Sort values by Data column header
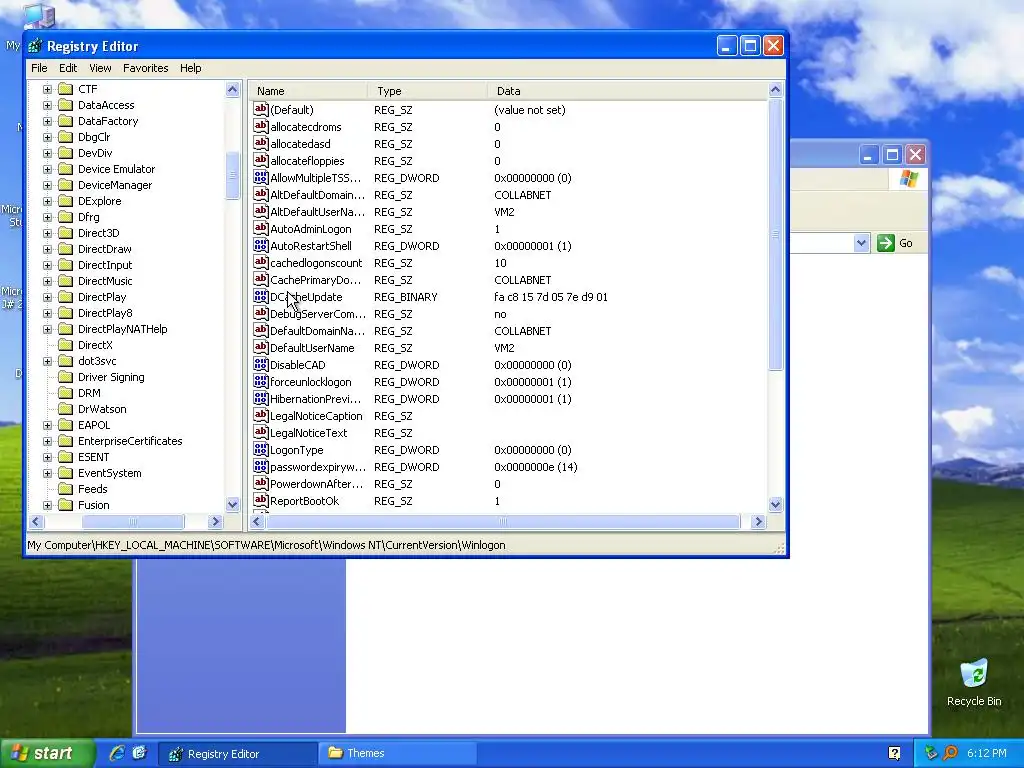Image resolution: width=1024 pixels, height=768 pixels. pos(627,91)
